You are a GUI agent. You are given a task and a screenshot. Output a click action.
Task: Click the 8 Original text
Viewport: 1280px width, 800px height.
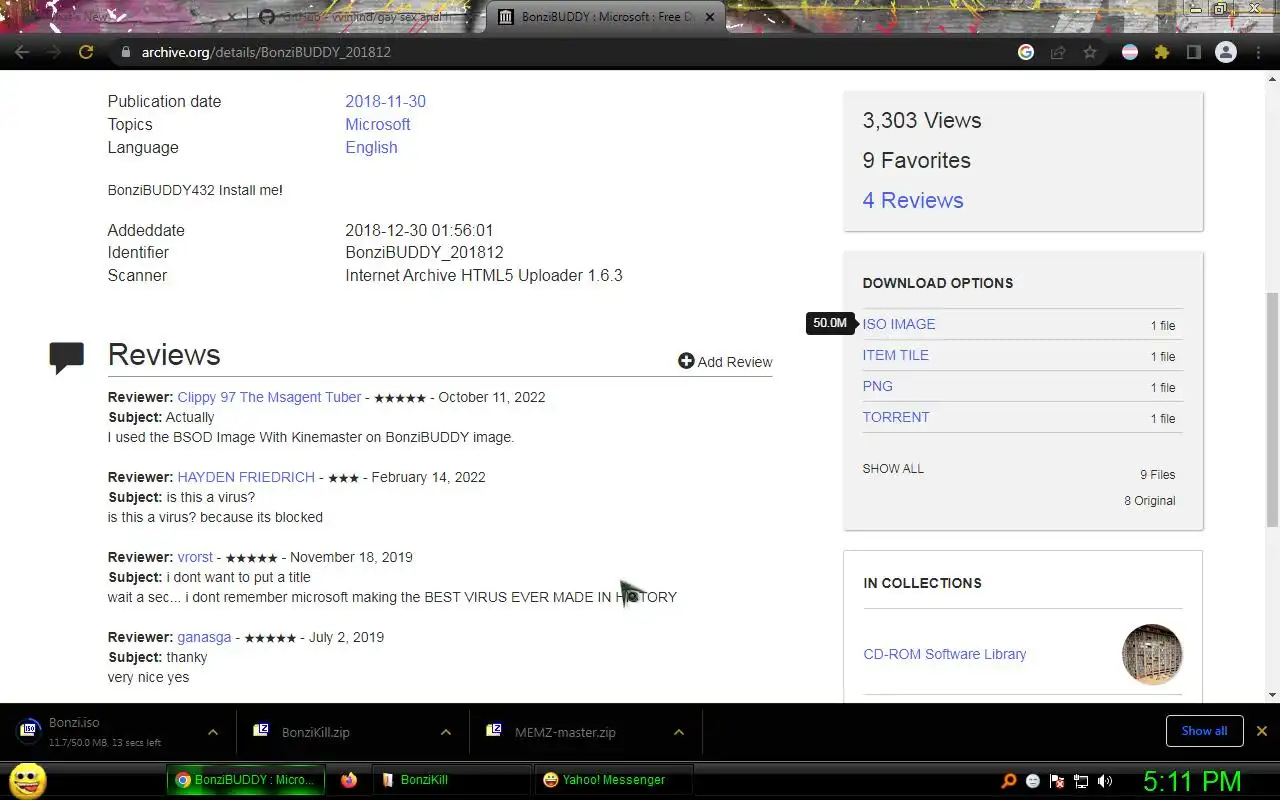[x=1150, y=501]
